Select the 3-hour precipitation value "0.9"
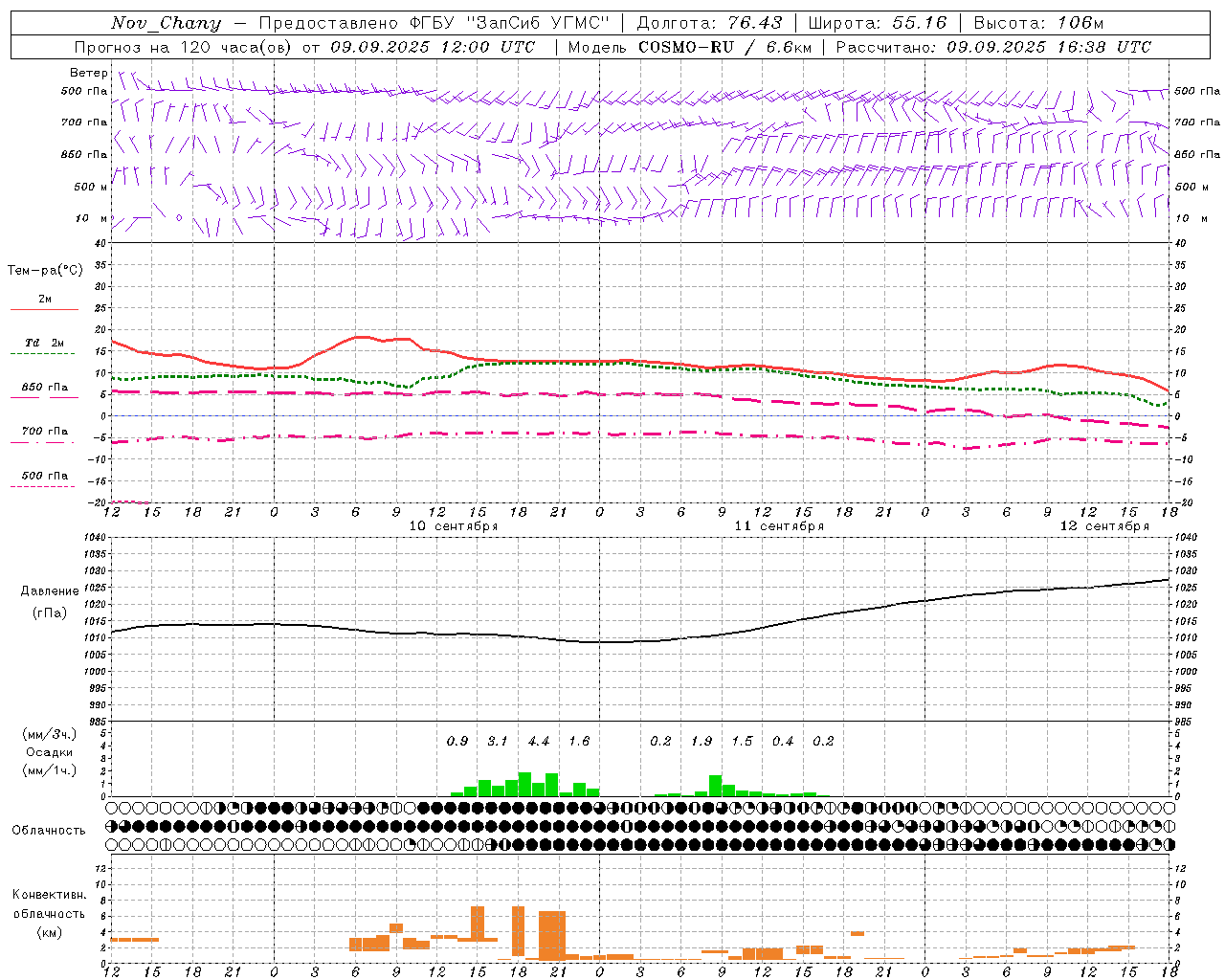1225x980 pixels. [457, 741]
